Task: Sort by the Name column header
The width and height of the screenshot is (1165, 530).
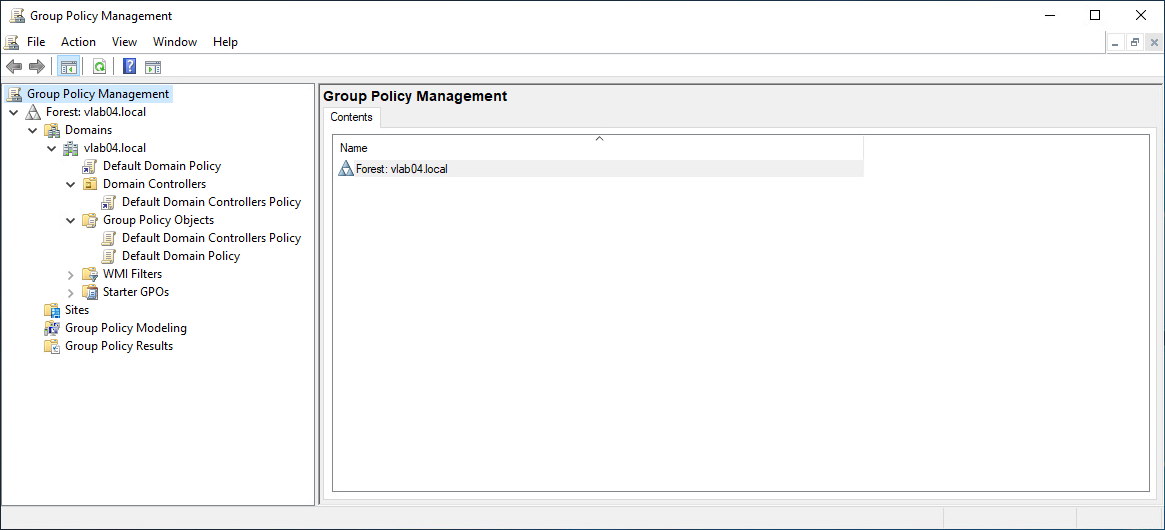Action: pos(598,148)
